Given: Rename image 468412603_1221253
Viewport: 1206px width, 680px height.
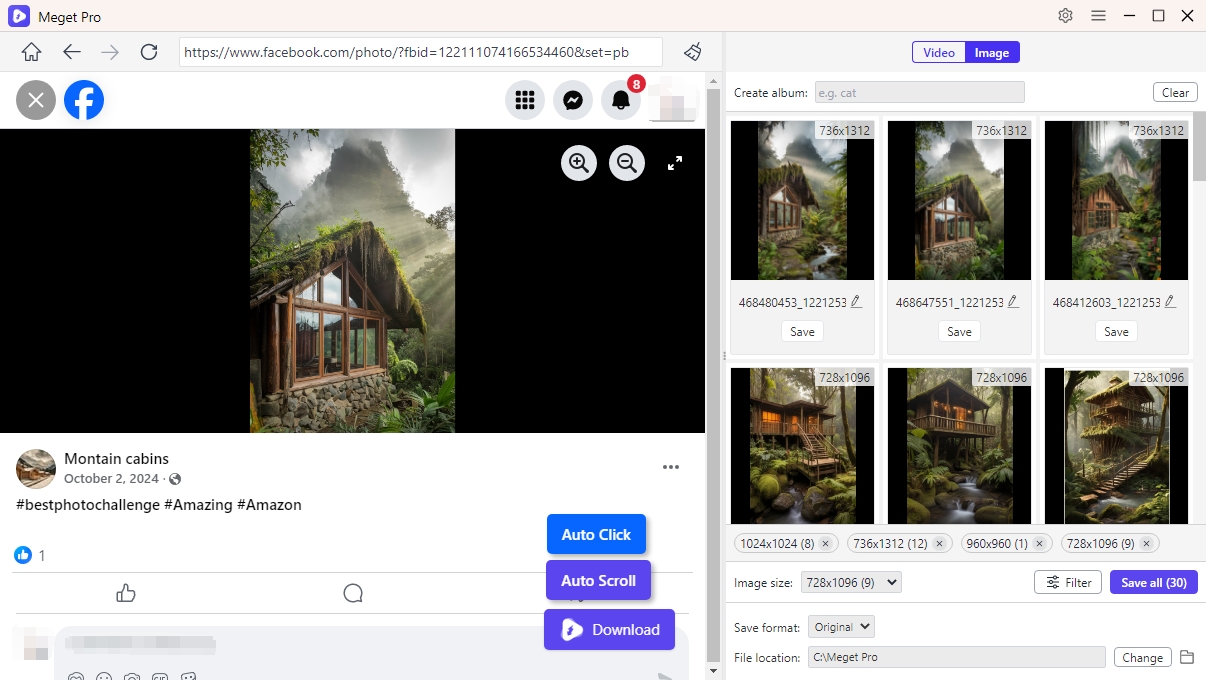Looking at the screenshot, I should (x=1170, y=301).
